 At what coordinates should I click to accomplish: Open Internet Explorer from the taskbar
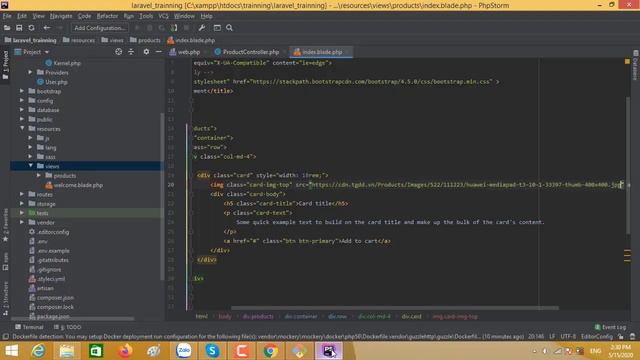pos(38,351)
